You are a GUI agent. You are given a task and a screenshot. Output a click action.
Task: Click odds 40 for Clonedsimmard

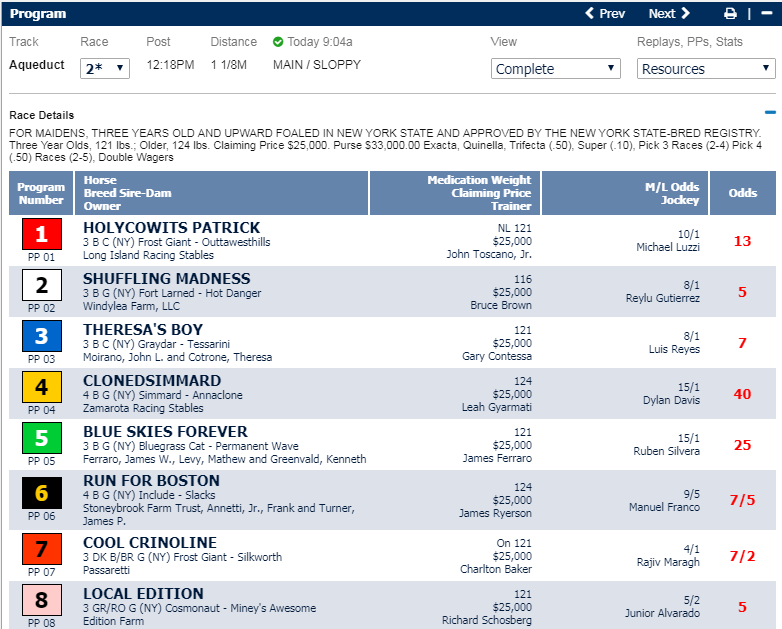click(x=742, y=394)
